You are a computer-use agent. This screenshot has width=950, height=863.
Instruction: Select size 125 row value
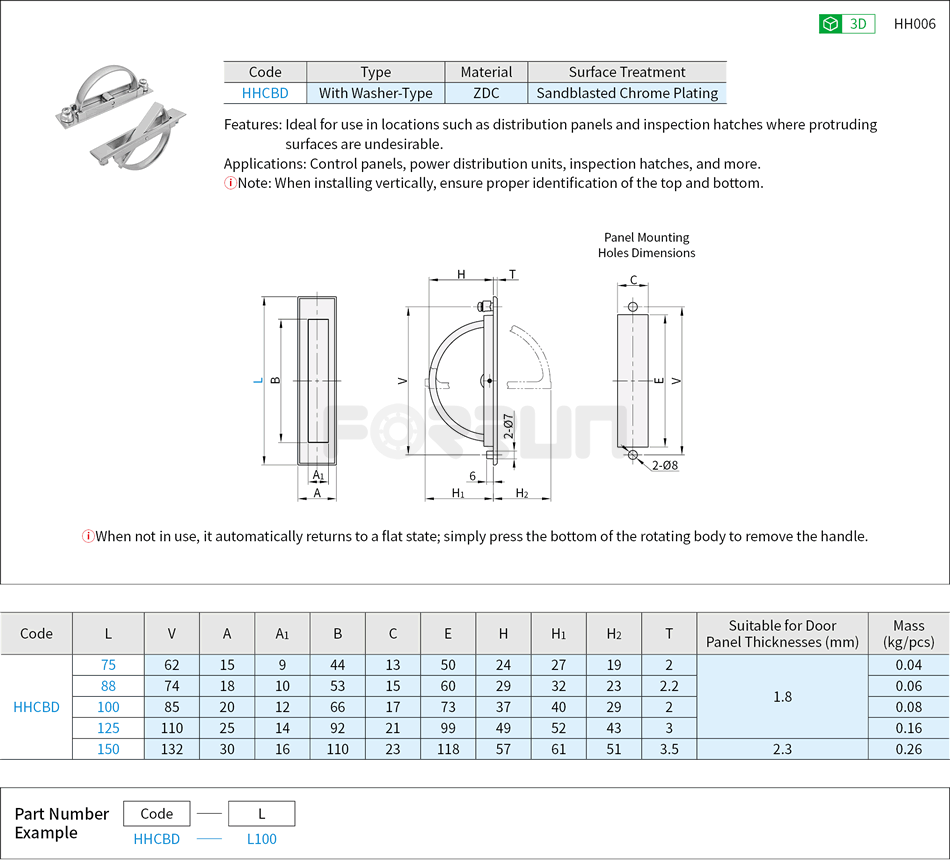point(107,728)
